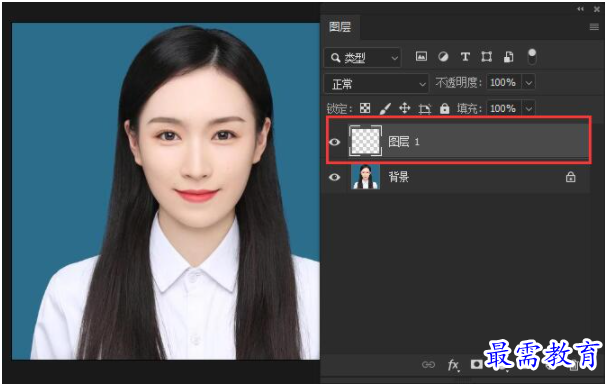This screenshot has width=608, height=386.
Task: Click the 不透明度 100% value field
Action: [503, 83]
